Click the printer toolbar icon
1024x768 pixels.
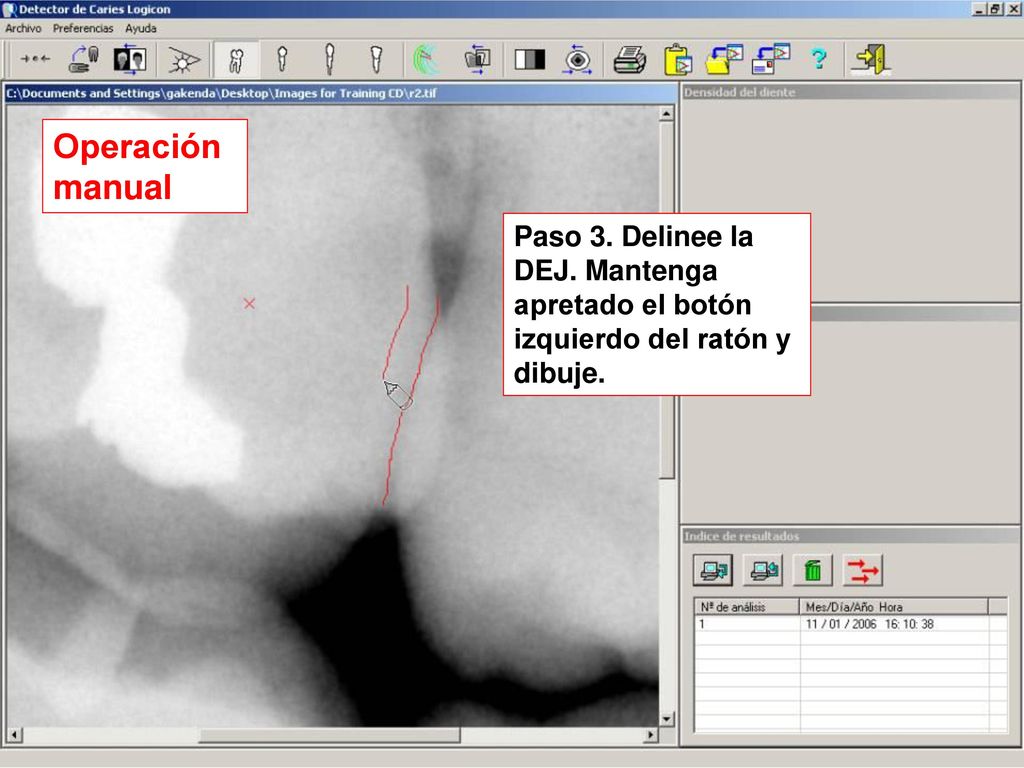pyautogui.click(x=630, y=60)
